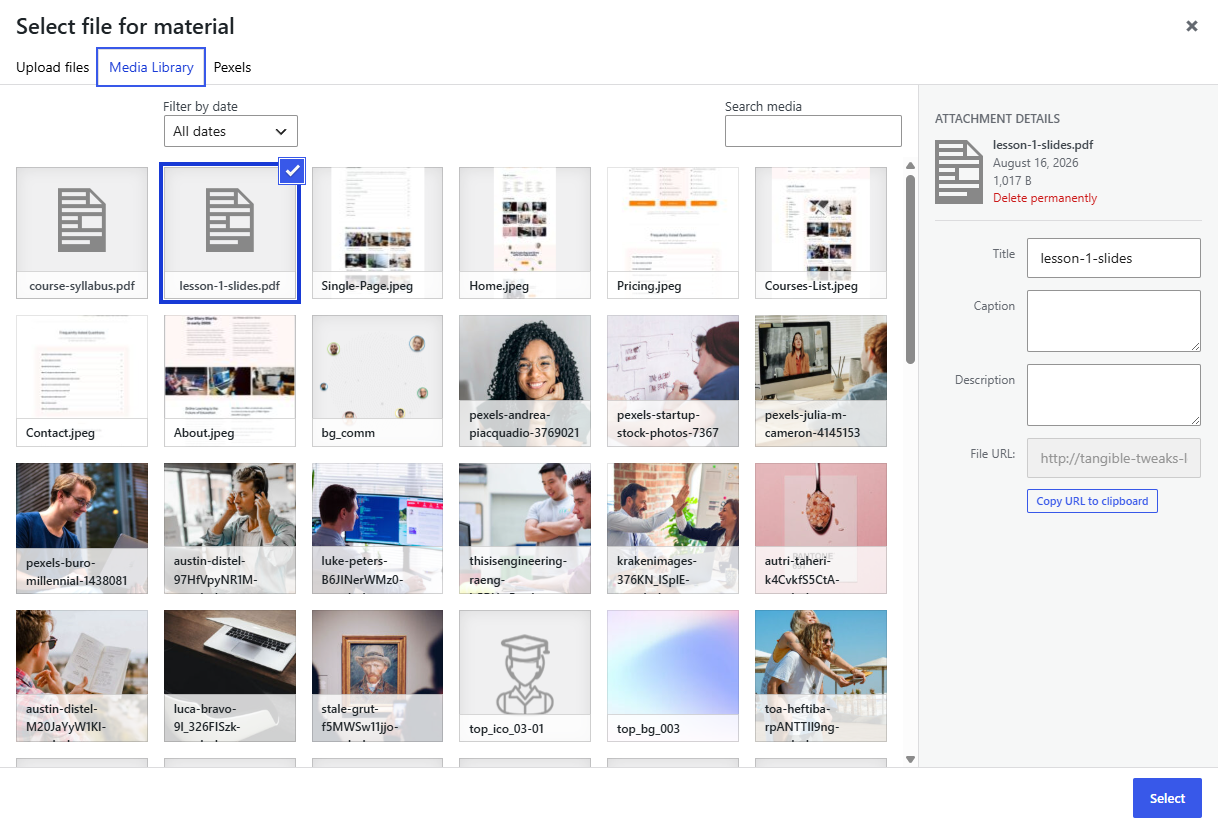Close the Select file dialog
Image resolution: width=1218 pixels, height=828 pixels.
point(1191,26)
